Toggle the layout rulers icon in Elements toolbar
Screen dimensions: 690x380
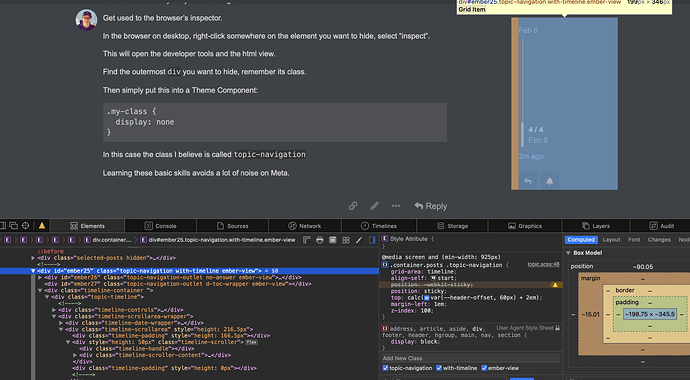coord(307,240)
